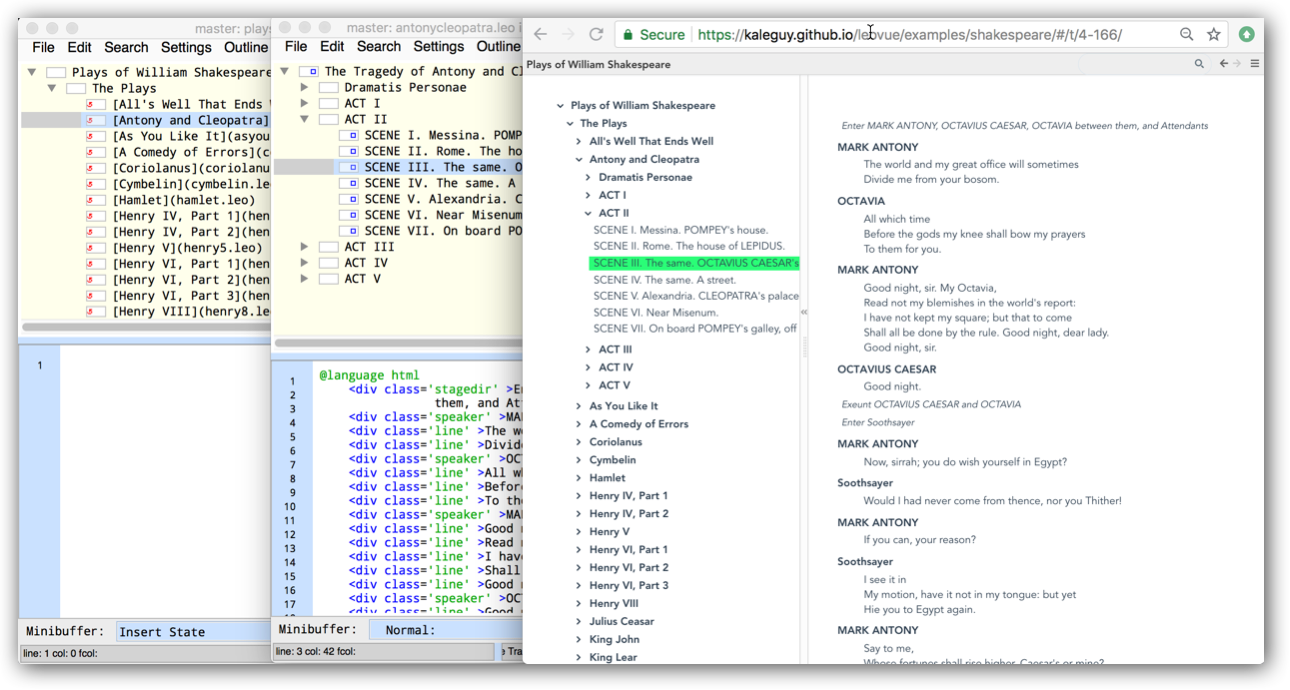The height and width of the screenshot is (690, 1290).
Task: Click the browser URL address field
Action: 908,34
